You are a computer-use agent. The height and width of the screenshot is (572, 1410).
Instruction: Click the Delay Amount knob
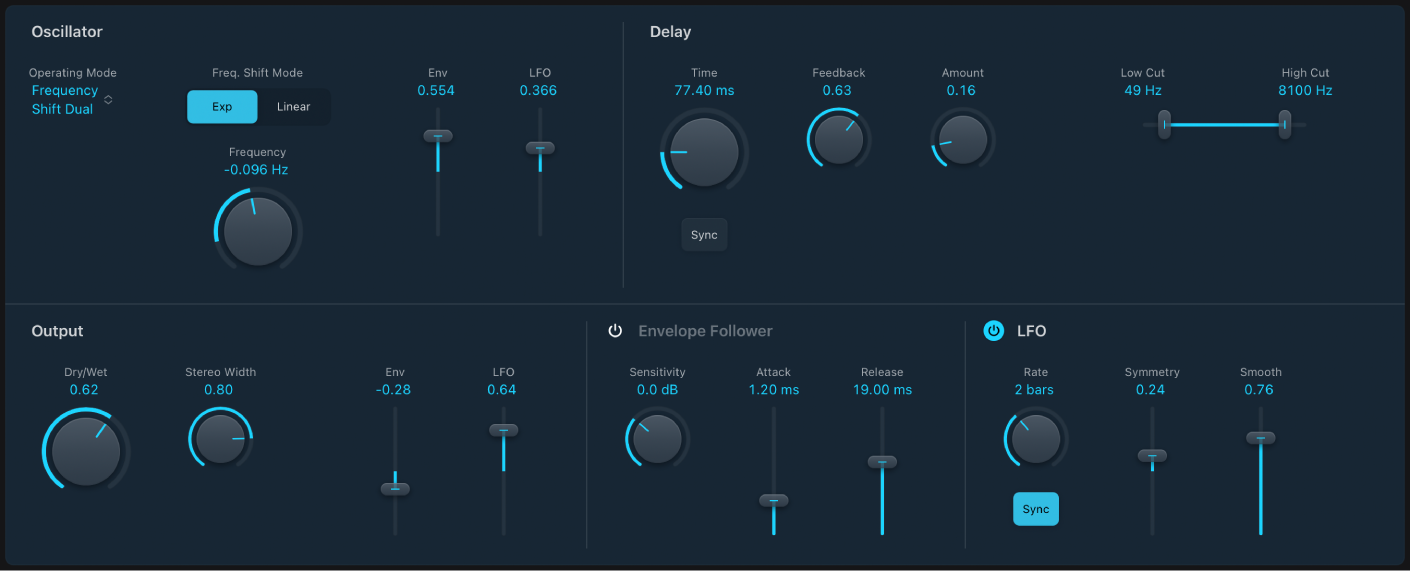[962, 138]
